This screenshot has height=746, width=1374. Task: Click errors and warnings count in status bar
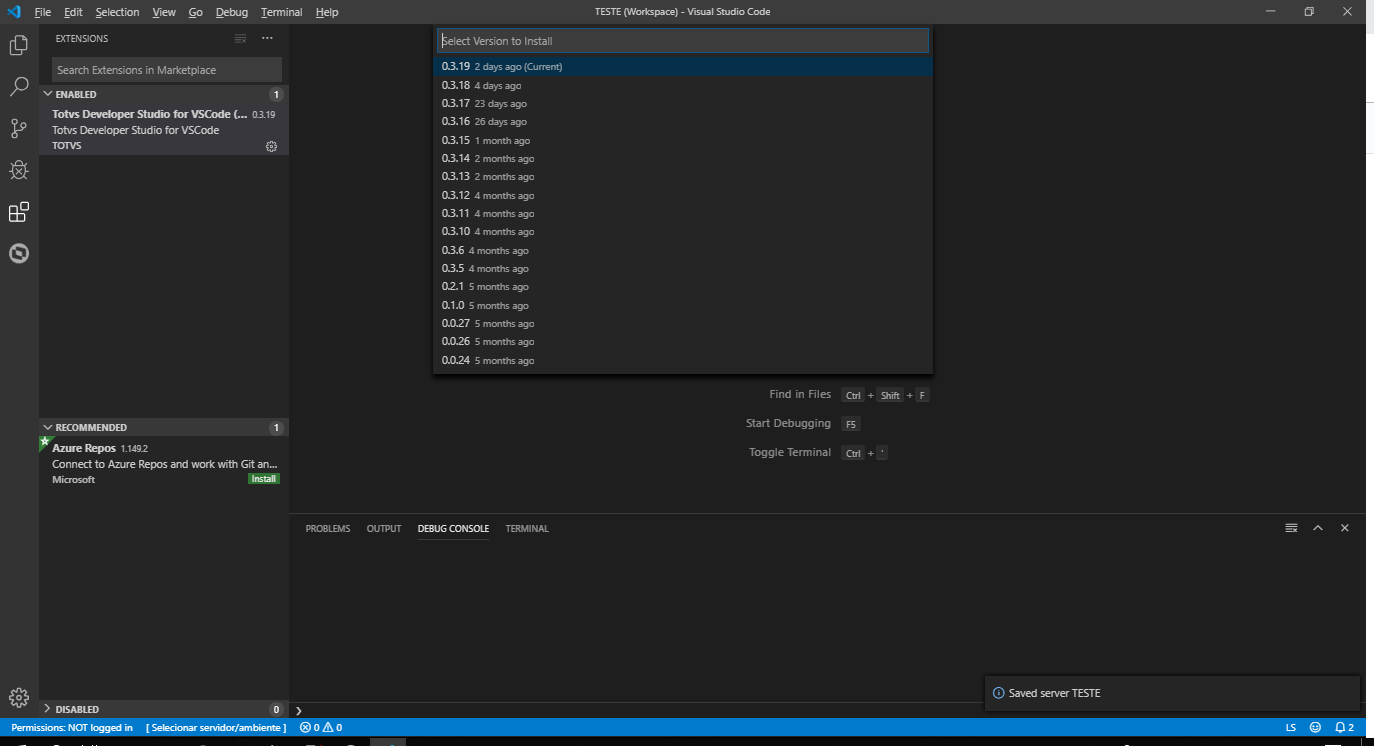pos(321,727)
